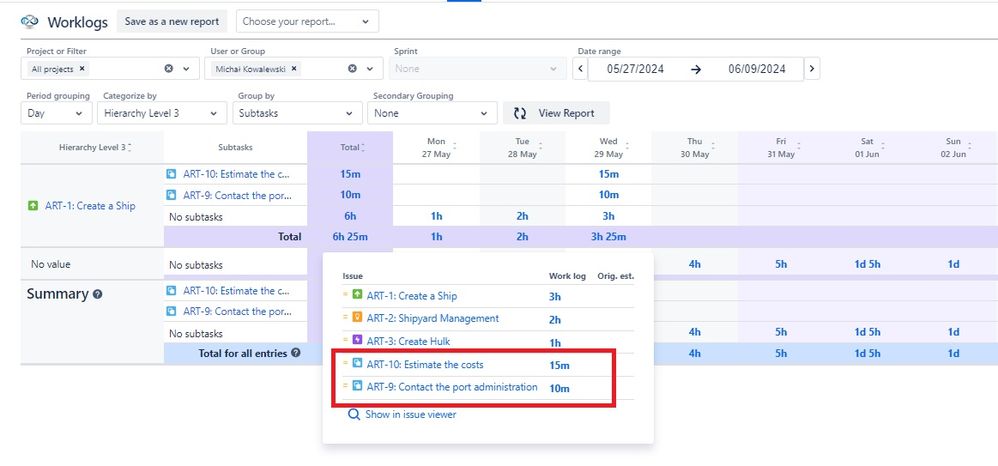The image size is (998, 466).
Task: Click the 3h work log for ART-1
Action: point(555,297)
